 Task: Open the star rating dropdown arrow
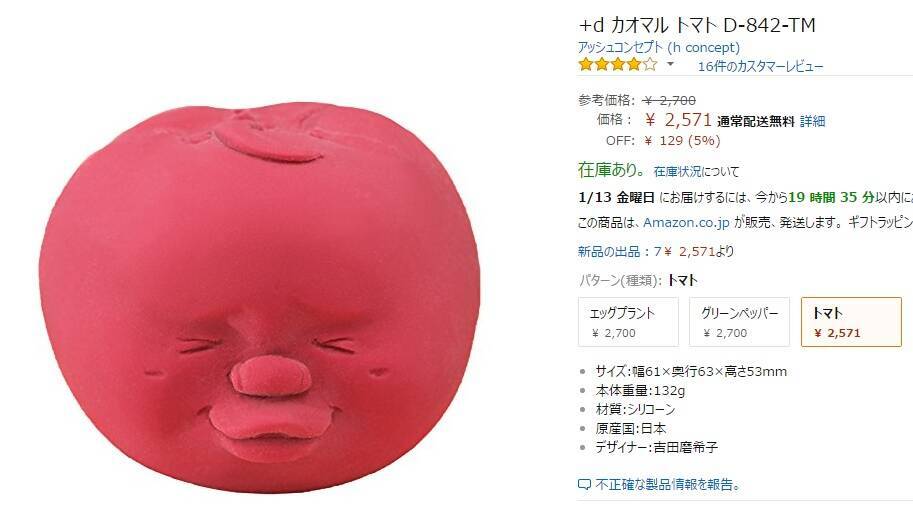point(670,64)
